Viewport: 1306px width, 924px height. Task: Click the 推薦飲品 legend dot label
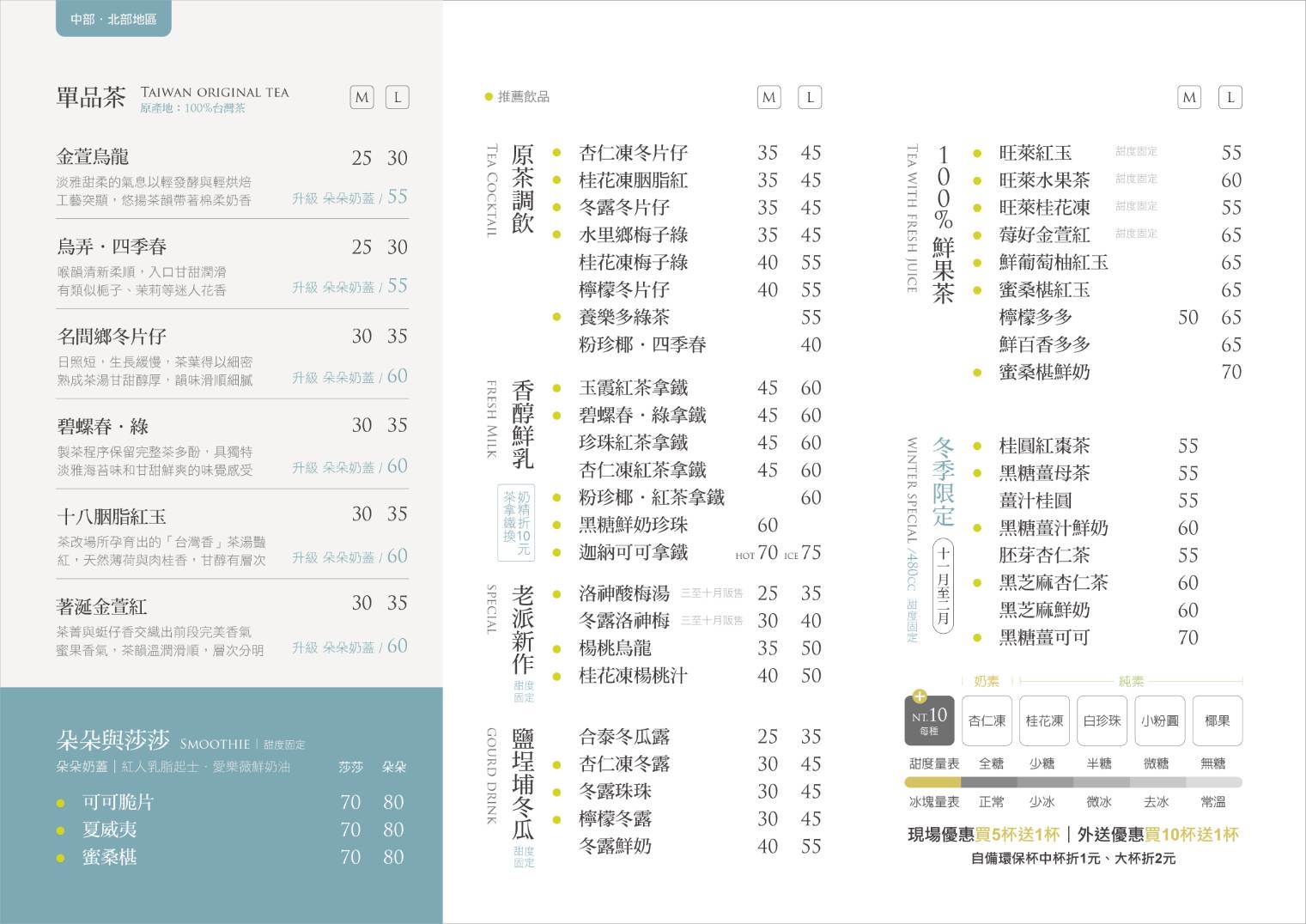[517, 97]
